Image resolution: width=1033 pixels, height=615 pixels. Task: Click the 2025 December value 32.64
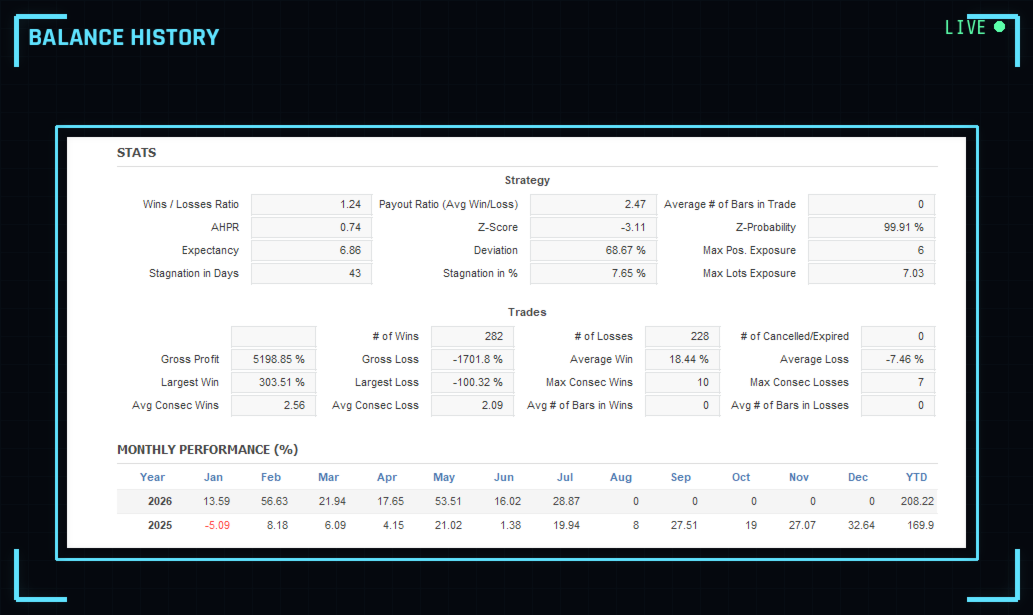coord(861,525)
